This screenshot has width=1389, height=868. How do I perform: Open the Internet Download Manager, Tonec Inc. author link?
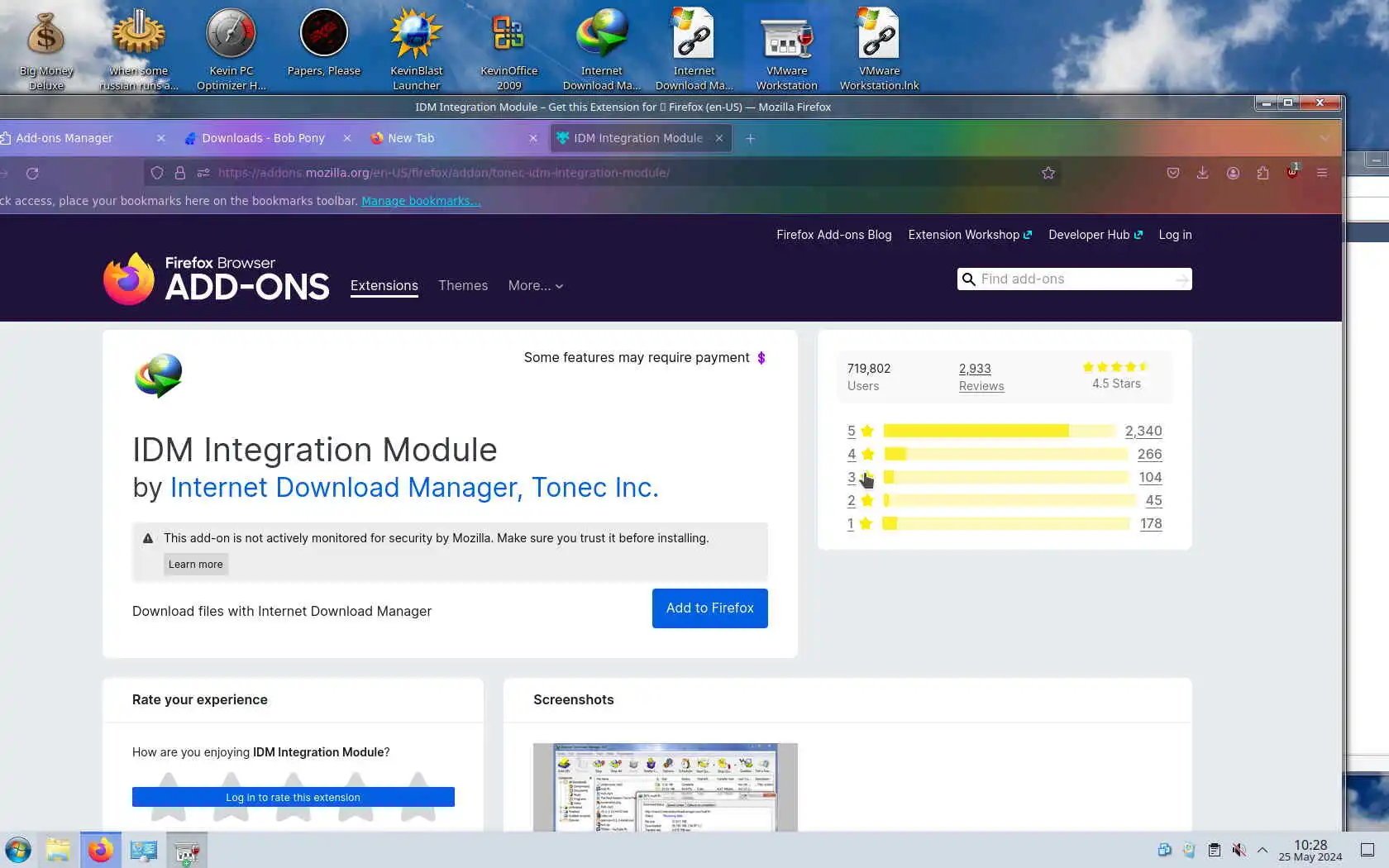point(414,488)
